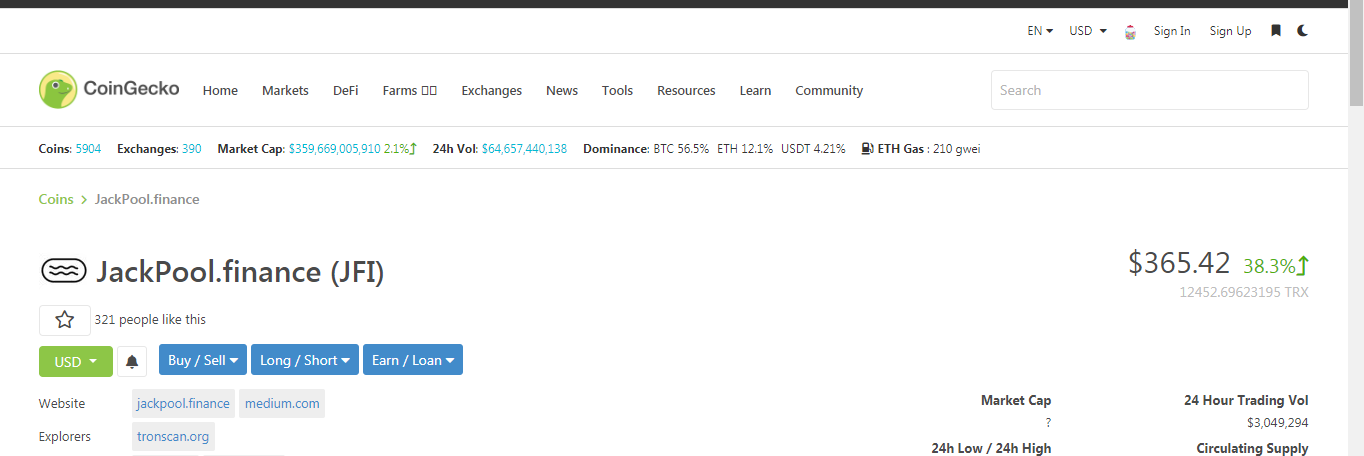This screenshot has width=1364, height=456.
Task: Click the 321 people like this text
Action: tap(150, 320)
